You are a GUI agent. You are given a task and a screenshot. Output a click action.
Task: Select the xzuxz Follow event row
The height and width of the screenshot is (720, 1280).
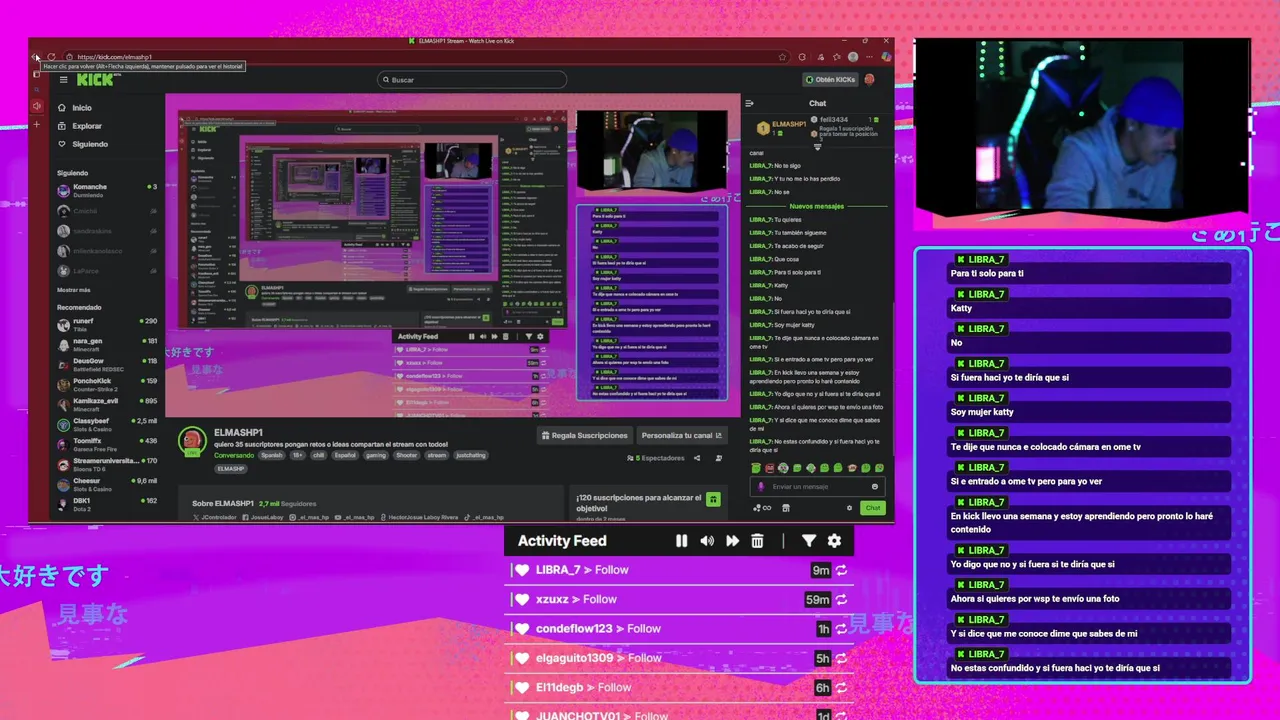click(x=679, y=599)
